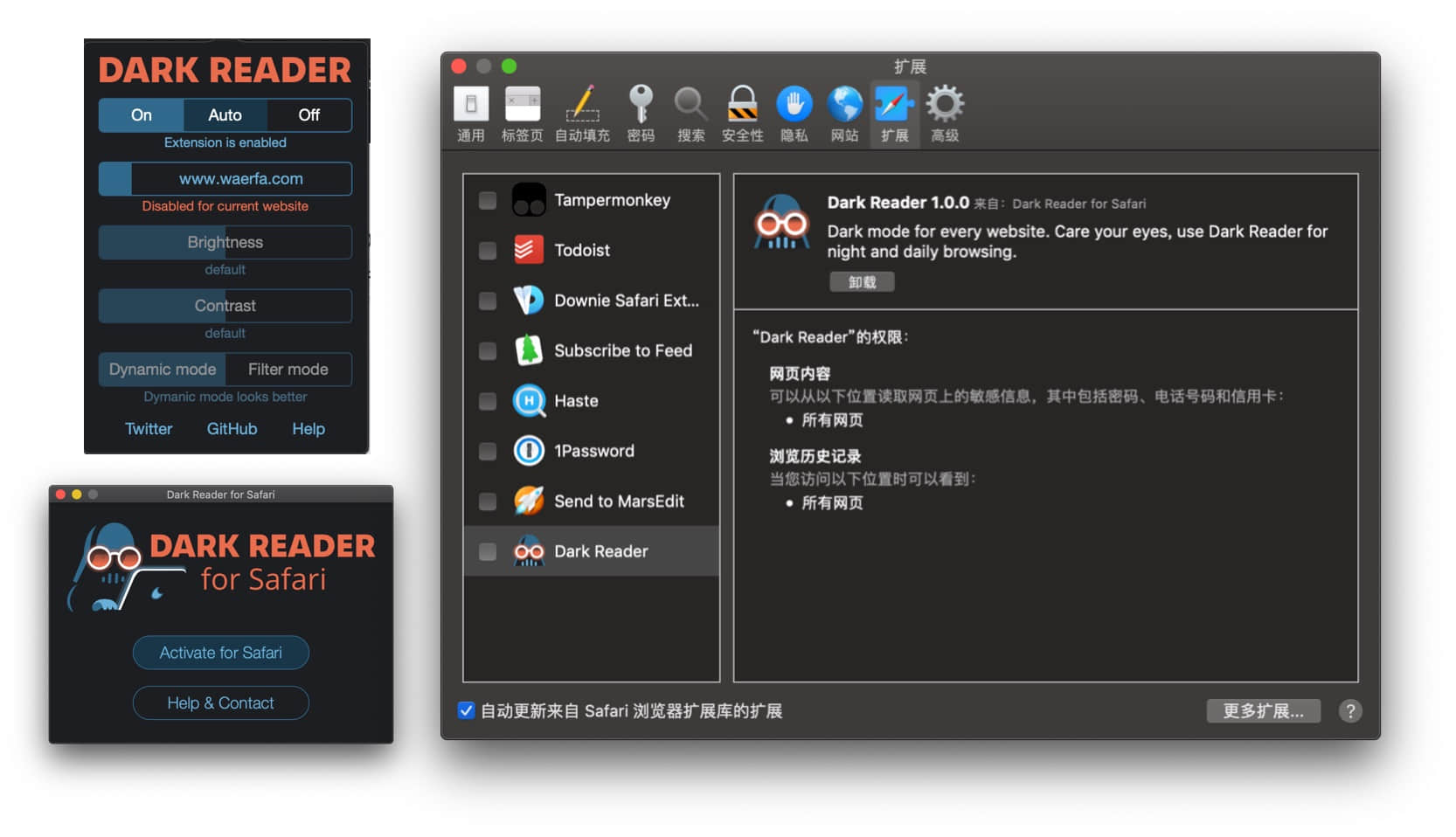The width and height of the screenshot is (1456, 837).
Task: Open the Help link in Dark Reader popup
Action: (309, 429)
